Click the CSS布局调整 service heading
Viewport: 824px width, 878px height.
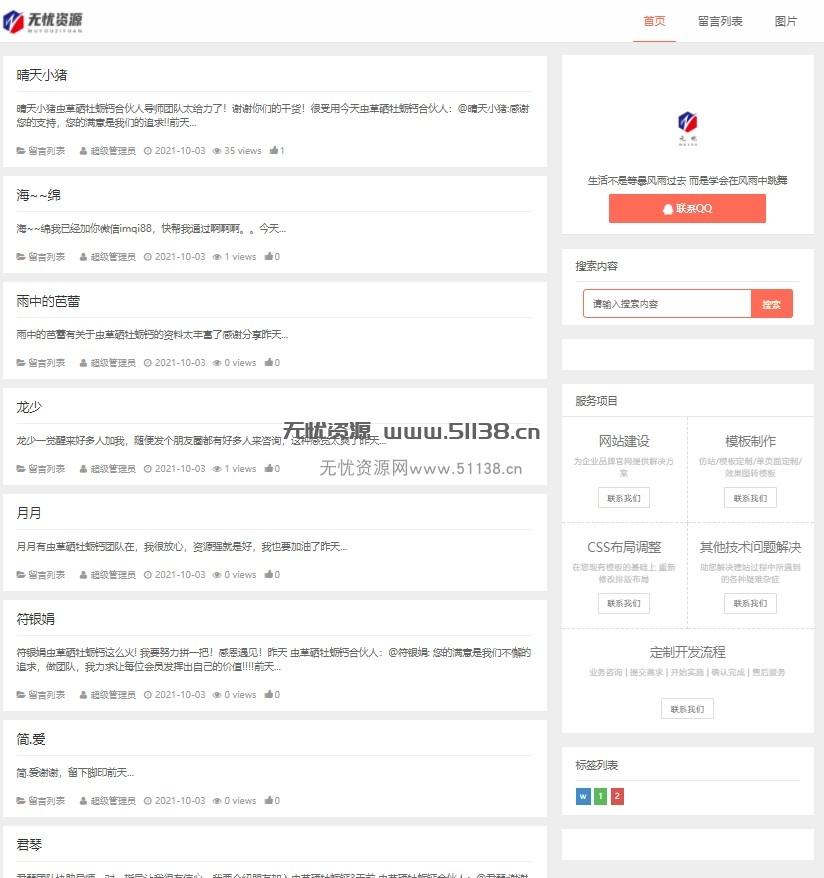[x=624, y=547]
